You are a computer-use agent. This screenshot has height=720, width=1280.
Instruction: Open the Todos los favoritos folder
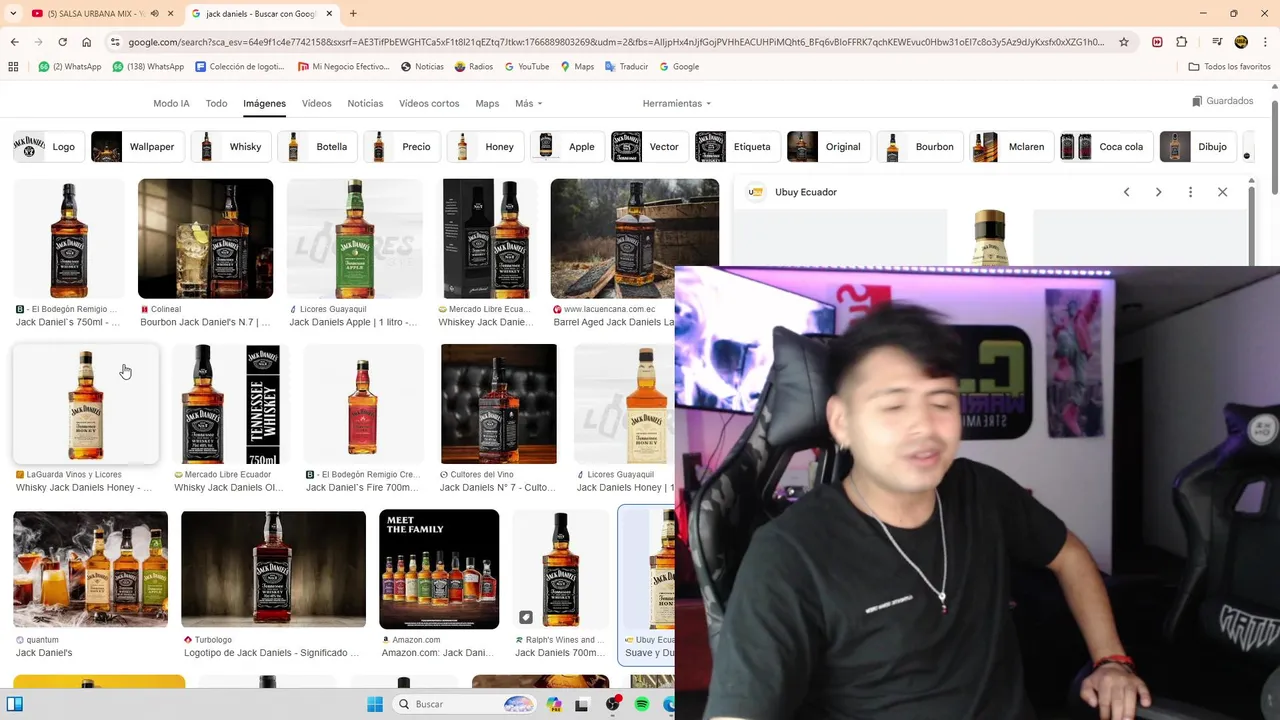click(x=1229, y=67)
